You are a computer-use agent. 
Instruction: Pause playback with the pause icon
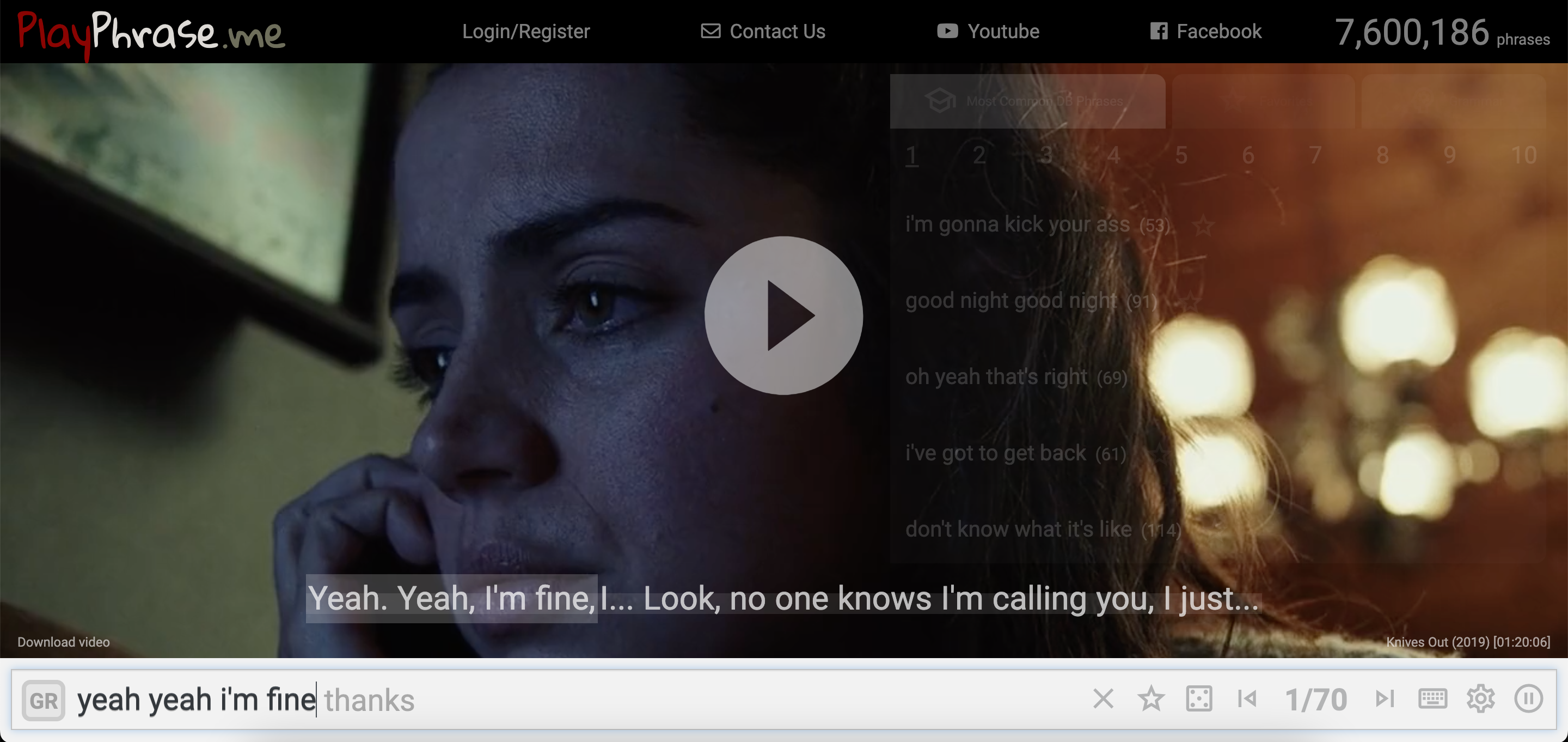(1528, 699)
